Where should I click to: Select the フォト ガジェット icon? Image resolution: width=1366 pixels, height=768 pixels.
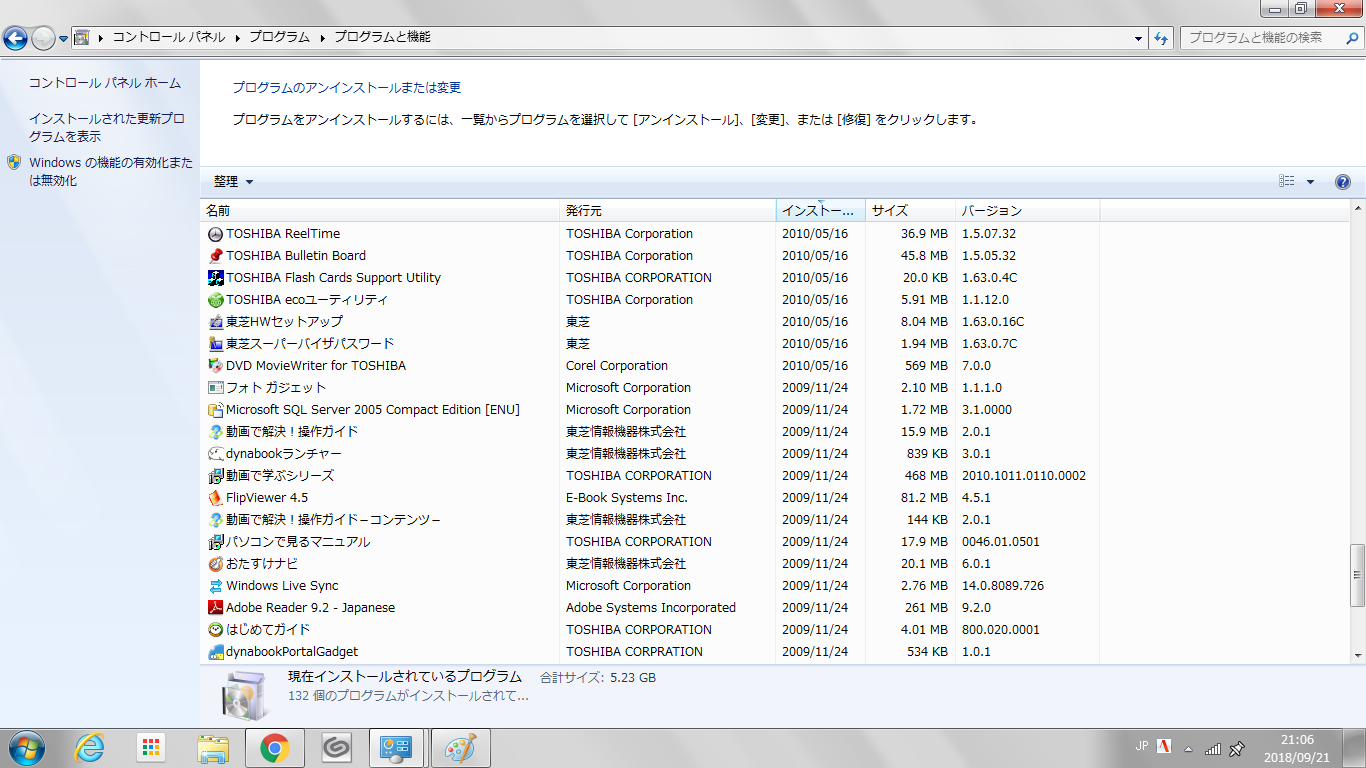216,388
